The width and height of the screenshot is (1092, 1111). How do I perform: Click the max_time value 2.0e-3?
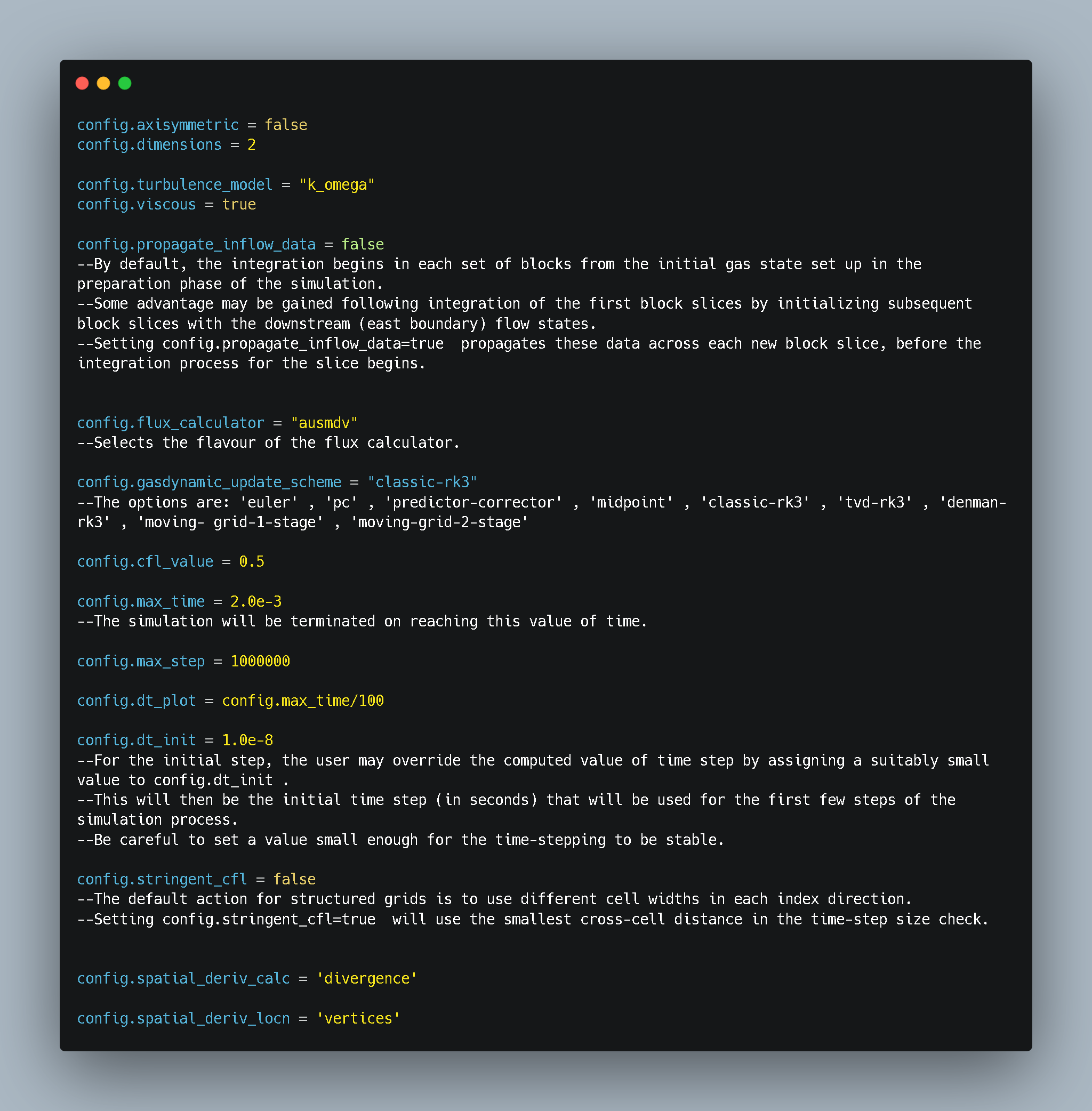(256, 601)
